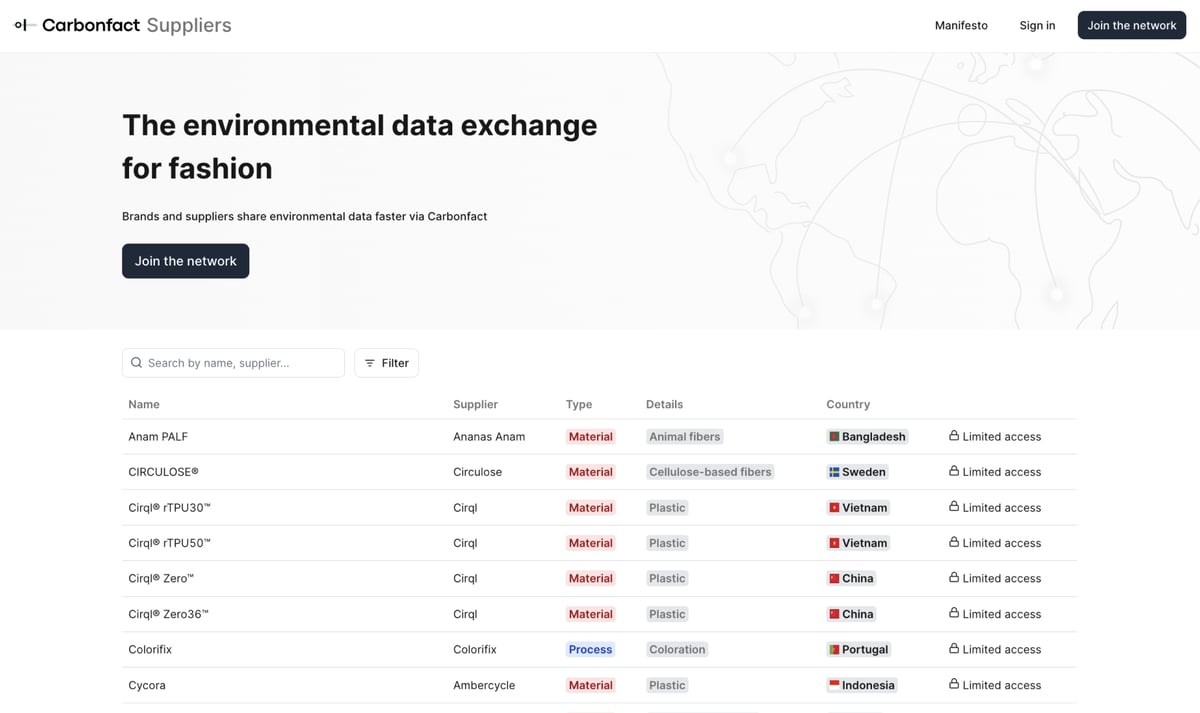Click the Material badge on Cycora row
The height and width of the screenshot is (713, 1200).
(x=590, y=685)
